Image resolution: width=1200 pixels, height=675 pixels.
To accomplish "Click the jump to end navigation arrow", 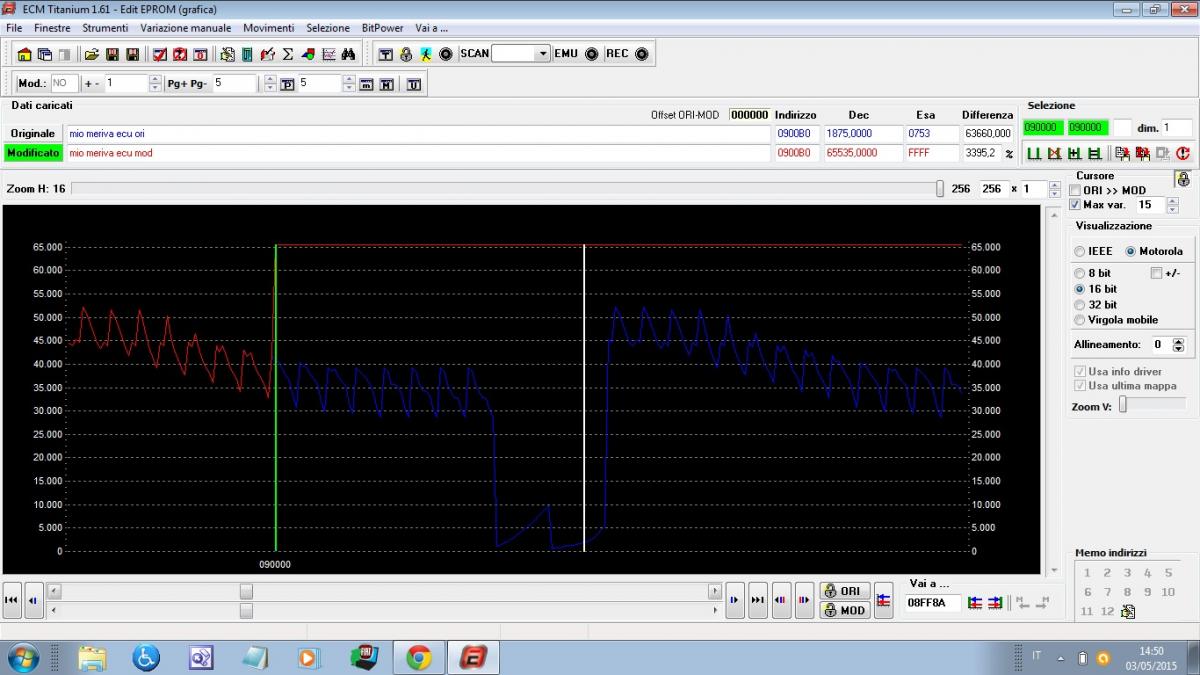I will pyautogui.click(x=758, y=600).
